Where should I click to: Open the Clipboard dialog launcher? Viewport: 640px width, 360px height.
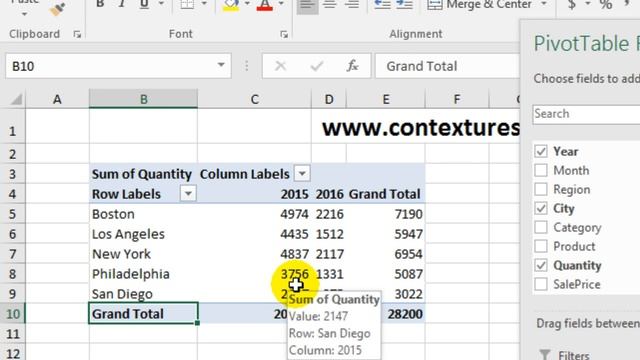[x=77, y=35]
